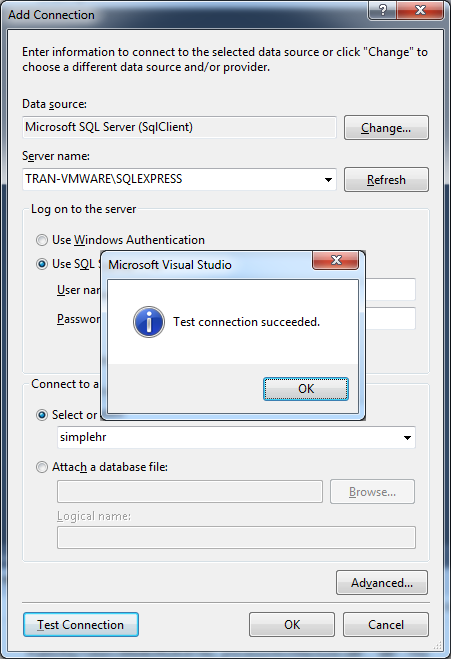Select Use Windows Authentication option
This screenshot has width=451, height=659.
coord(42,240)
